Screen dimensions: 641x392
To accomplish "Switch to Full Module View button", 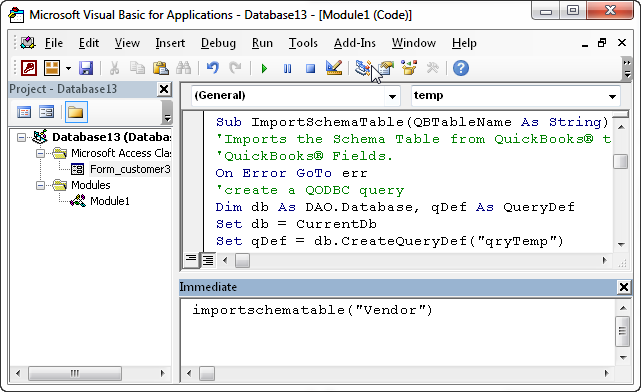I will coord(208,260).
